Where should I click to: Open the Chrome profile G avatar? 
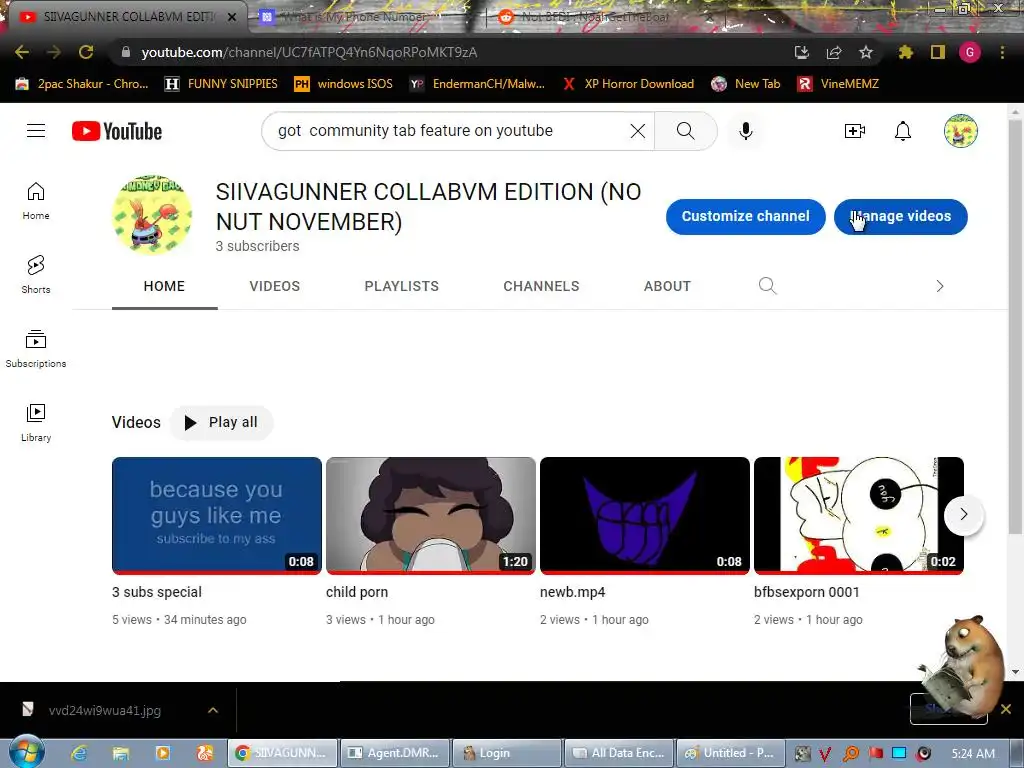[x=970, y=52]
